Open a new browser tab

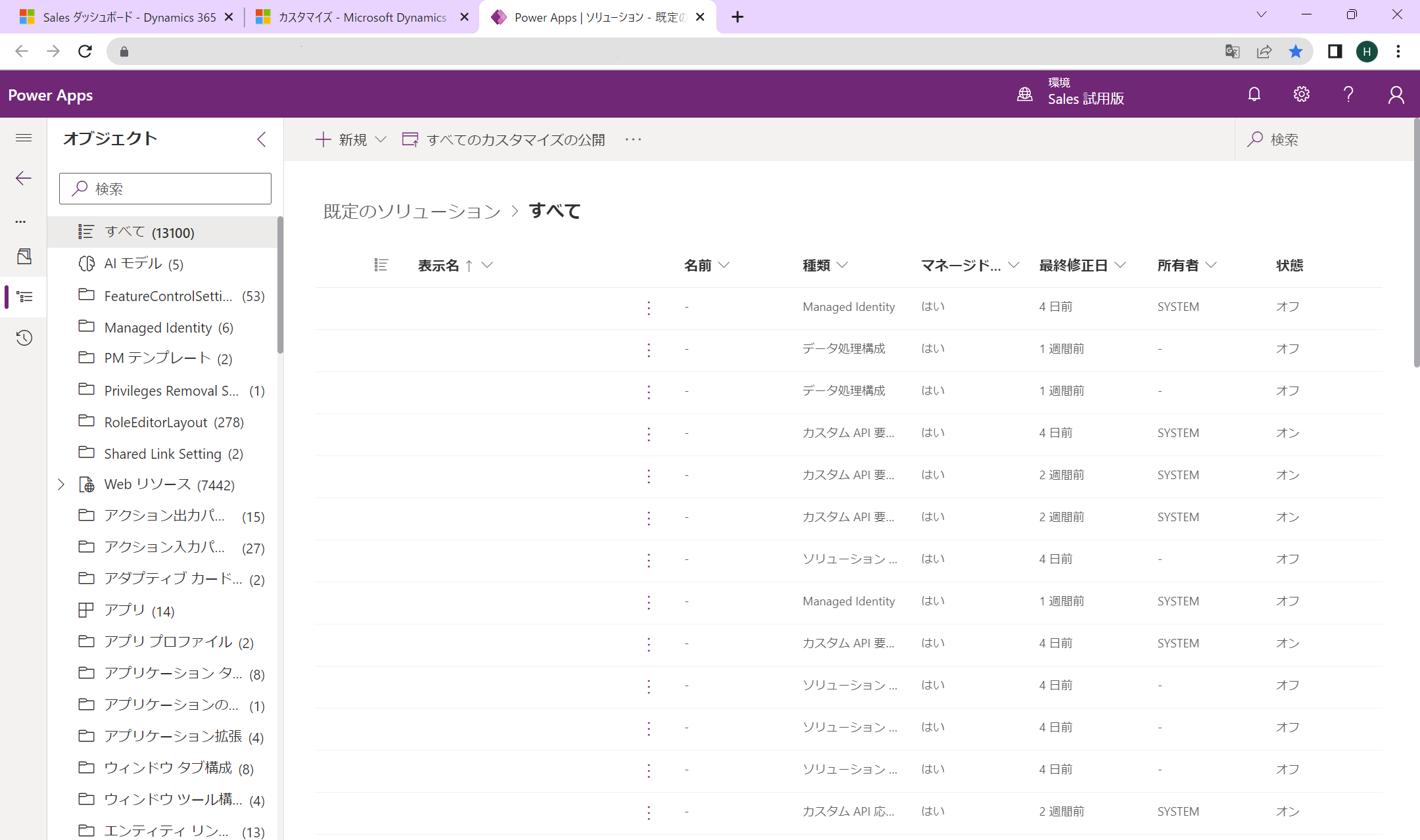[x=738, y=17]
